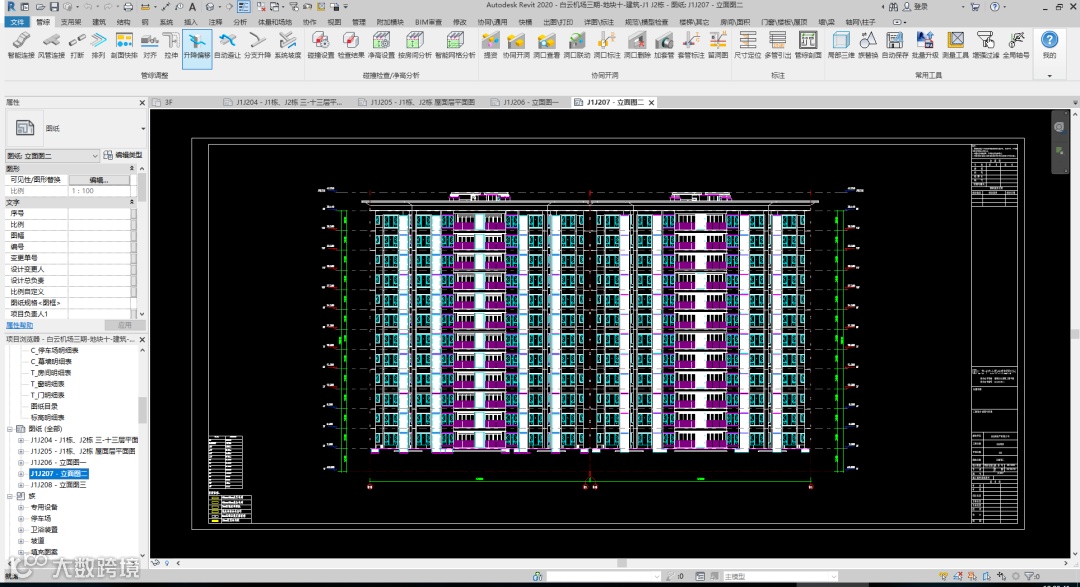
Task: Click the project browser vertical scrollbar
Action: 143,411
